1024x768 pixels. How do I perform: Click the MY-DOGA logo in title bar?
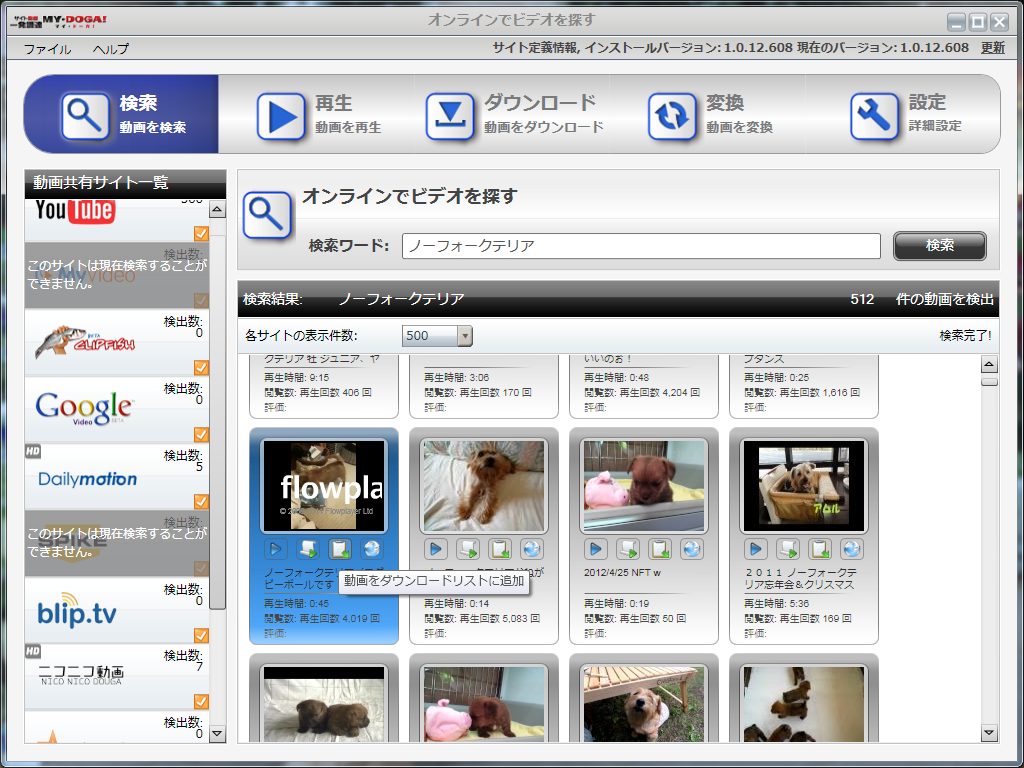click(x=59, y=21)
